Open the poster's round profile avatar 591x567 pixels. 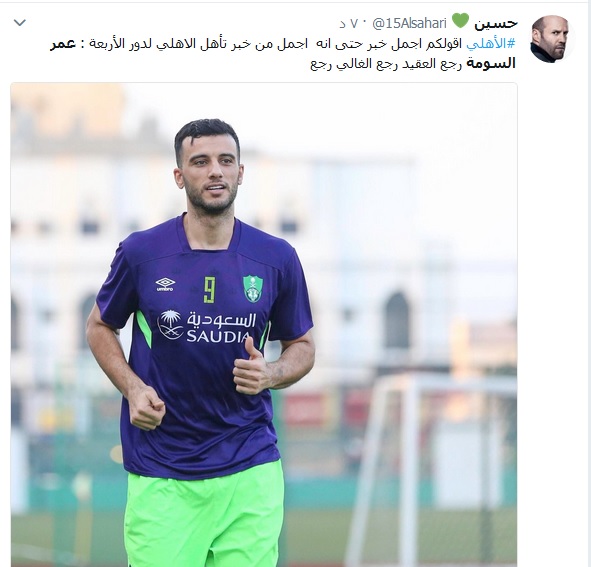[551, 39]
